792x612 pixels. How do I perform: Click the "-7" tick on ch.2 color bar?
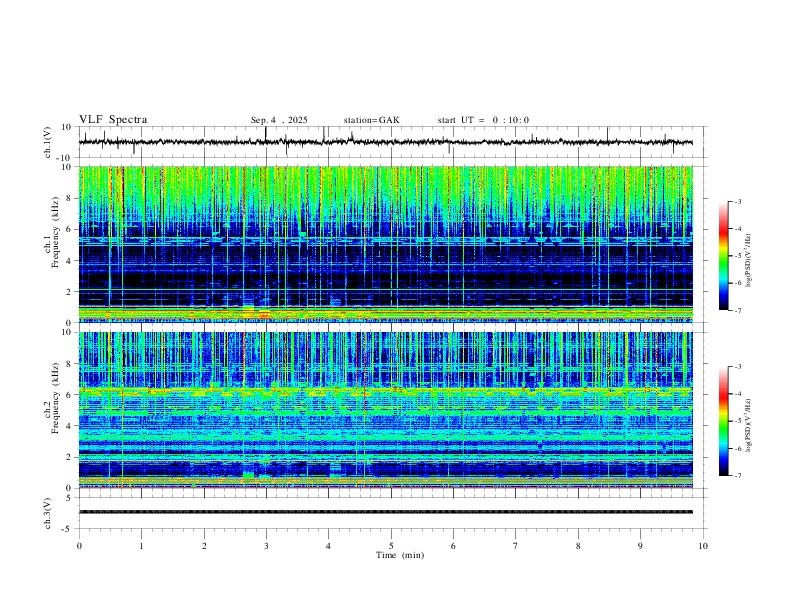point(737,476)
